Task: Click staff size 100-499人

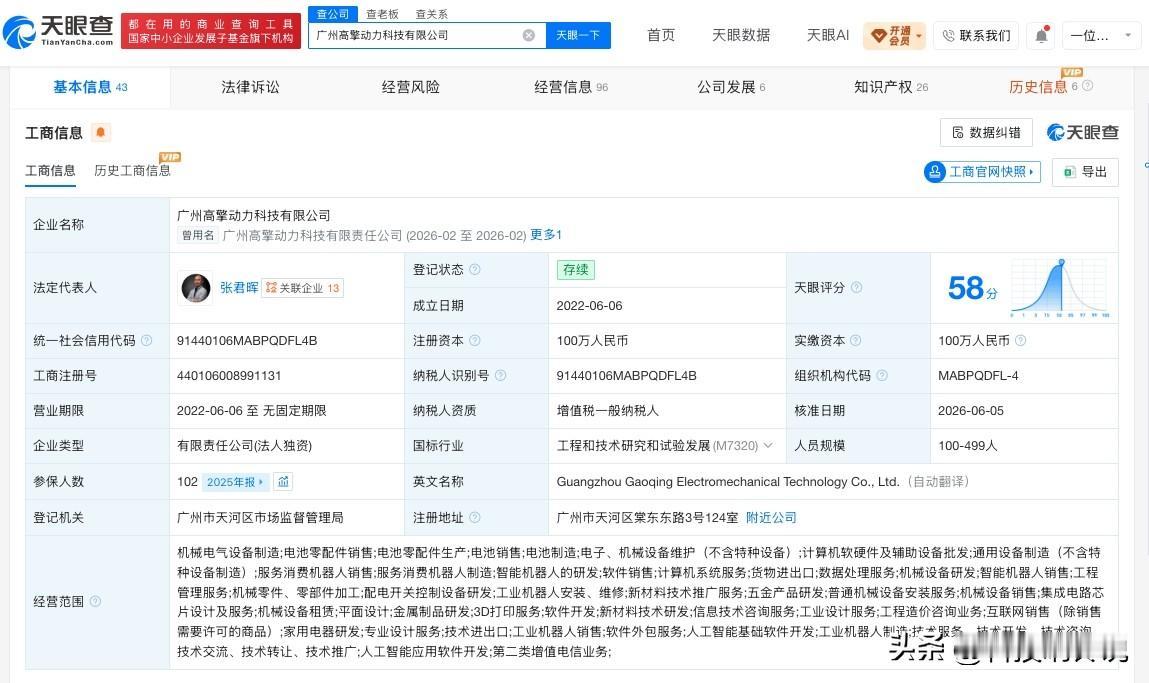Action: tap(967, 446)
